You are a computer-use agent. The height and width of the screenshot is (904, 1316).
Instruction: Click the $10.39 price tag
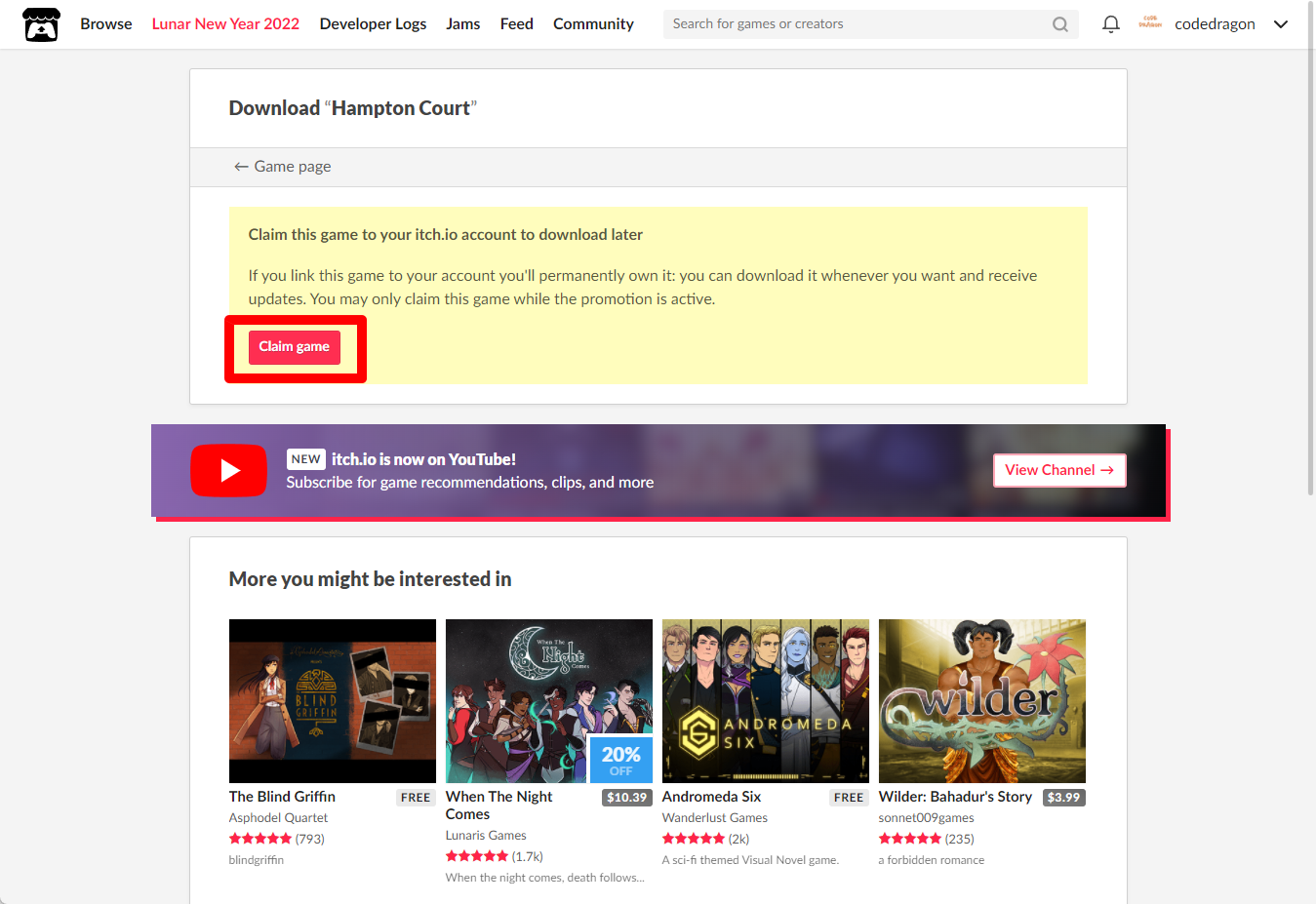pyautogui.click(x=627, y=798)
